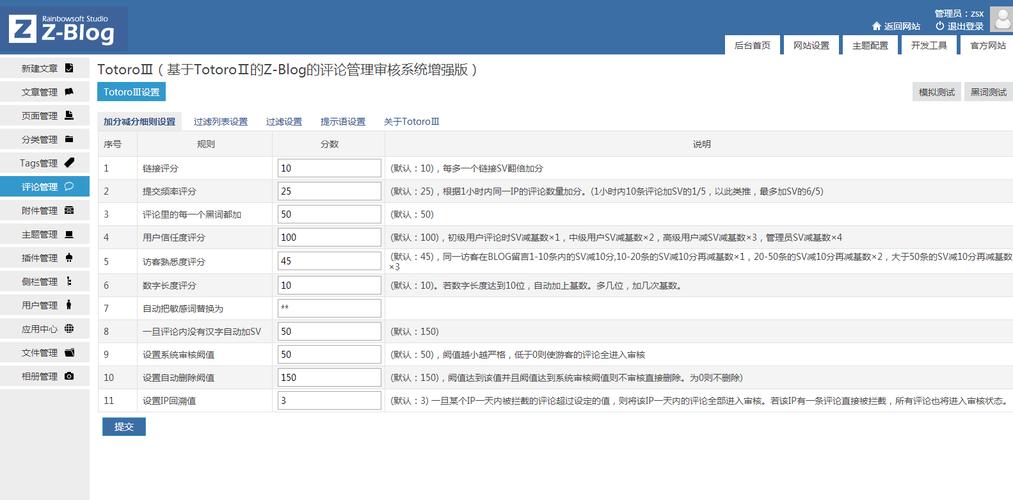
Task: Focus the 链接评分 score field
Action: (329, 168)
